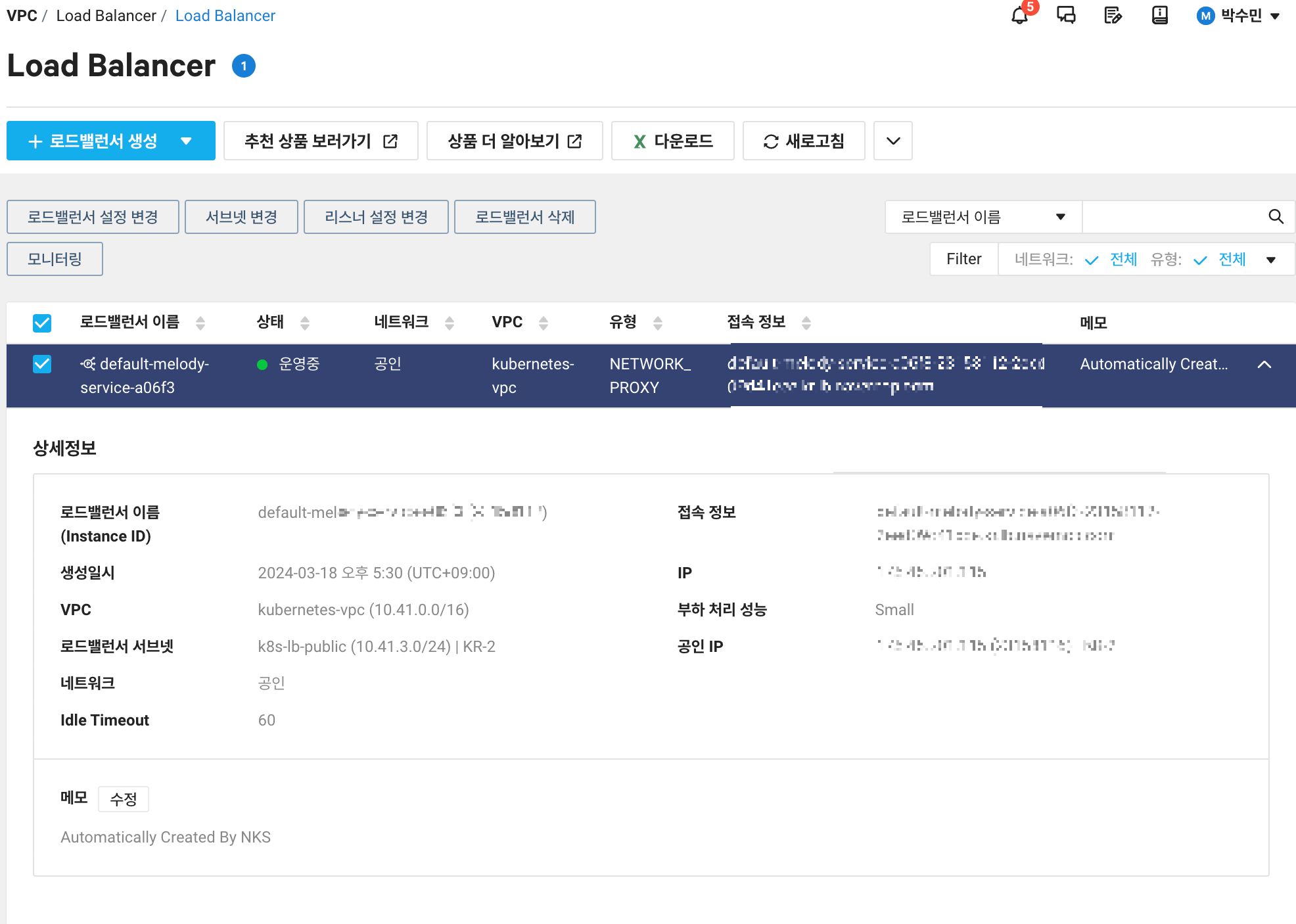Collapse the selected row details chevron
This screenshot has width=1296, height=924.
pyautogui.click(x=1264, y=364)
